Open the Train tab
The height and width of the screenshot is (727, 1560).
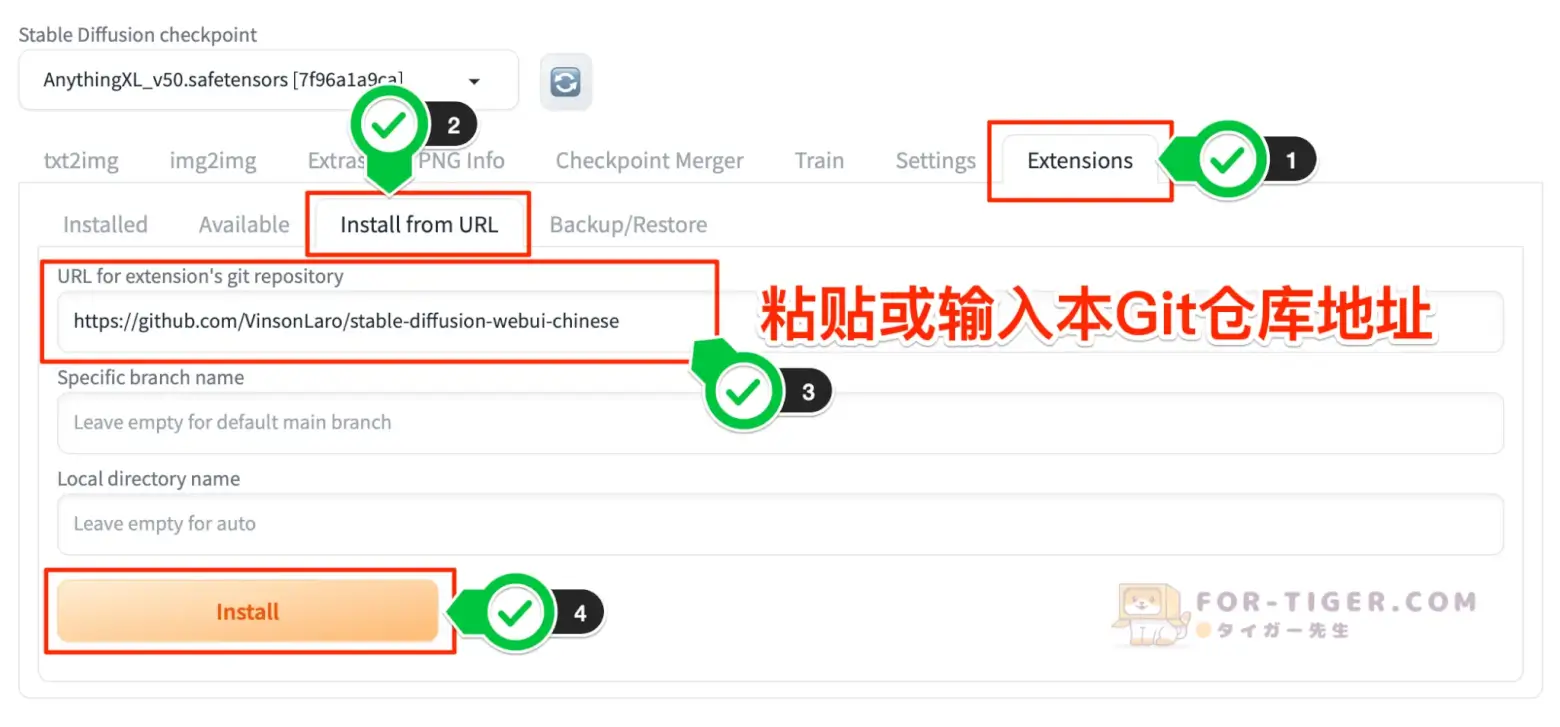pos(819,160)
